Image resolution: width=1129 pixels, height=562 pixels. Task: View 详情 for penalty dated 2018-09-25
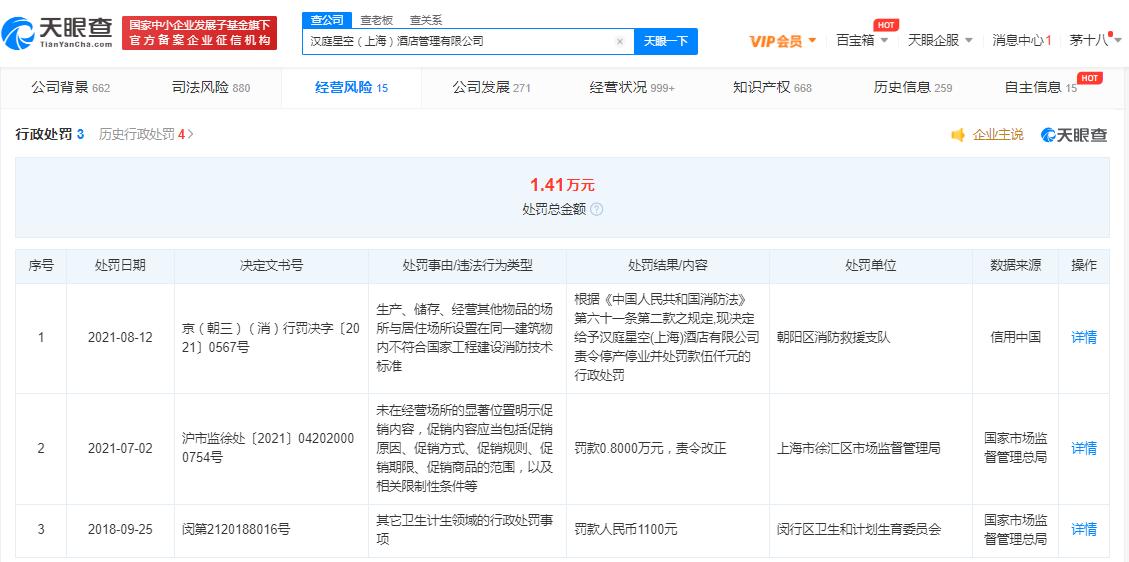coord(1084,530)
